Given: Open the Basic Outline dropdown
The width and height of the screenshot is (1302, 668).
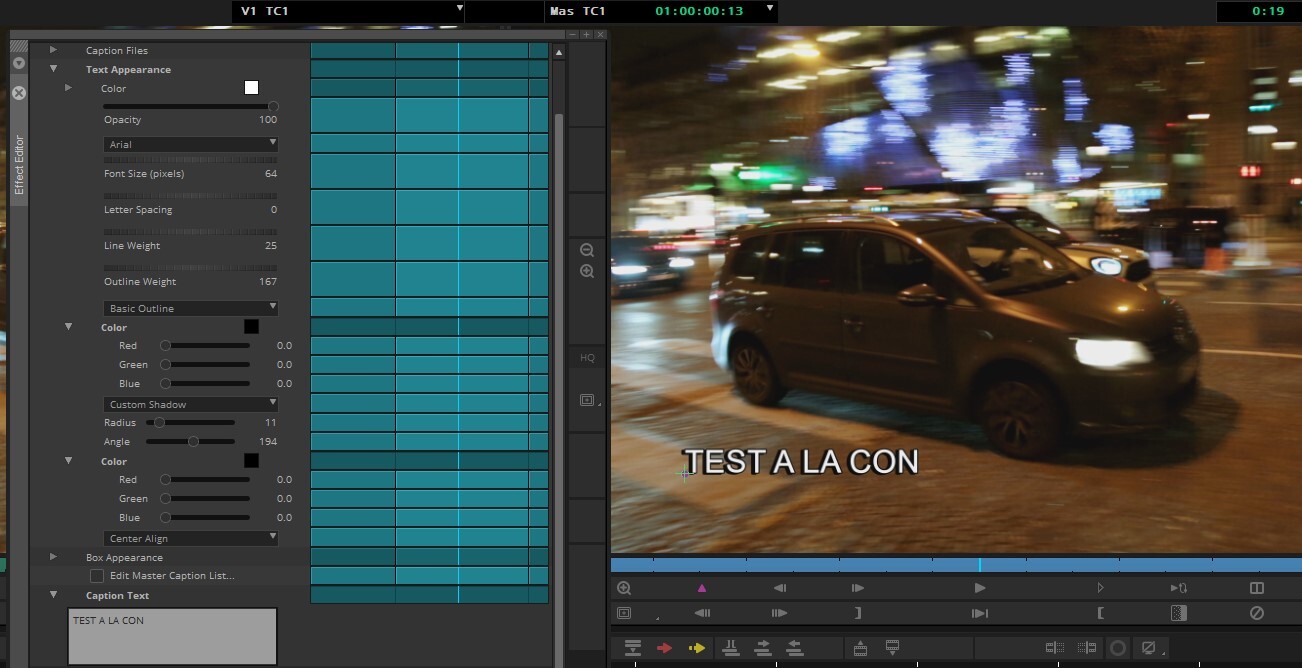Looking at the screenshot, I should point(190,308).
